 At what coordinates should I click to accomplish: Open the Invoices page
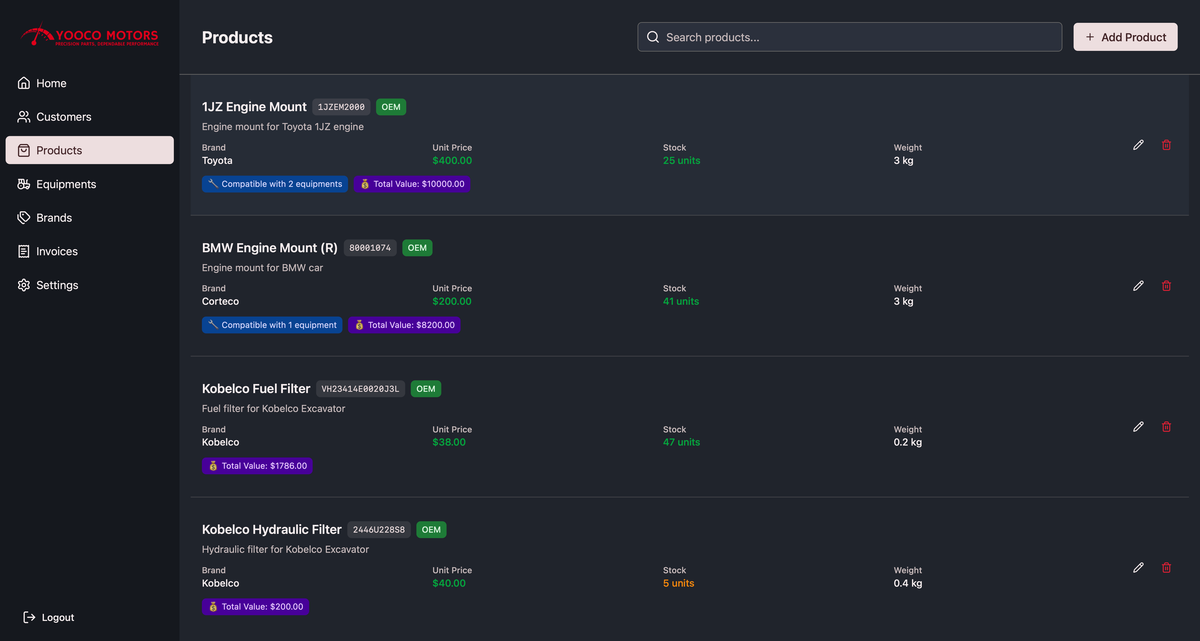tap(57, 252)
